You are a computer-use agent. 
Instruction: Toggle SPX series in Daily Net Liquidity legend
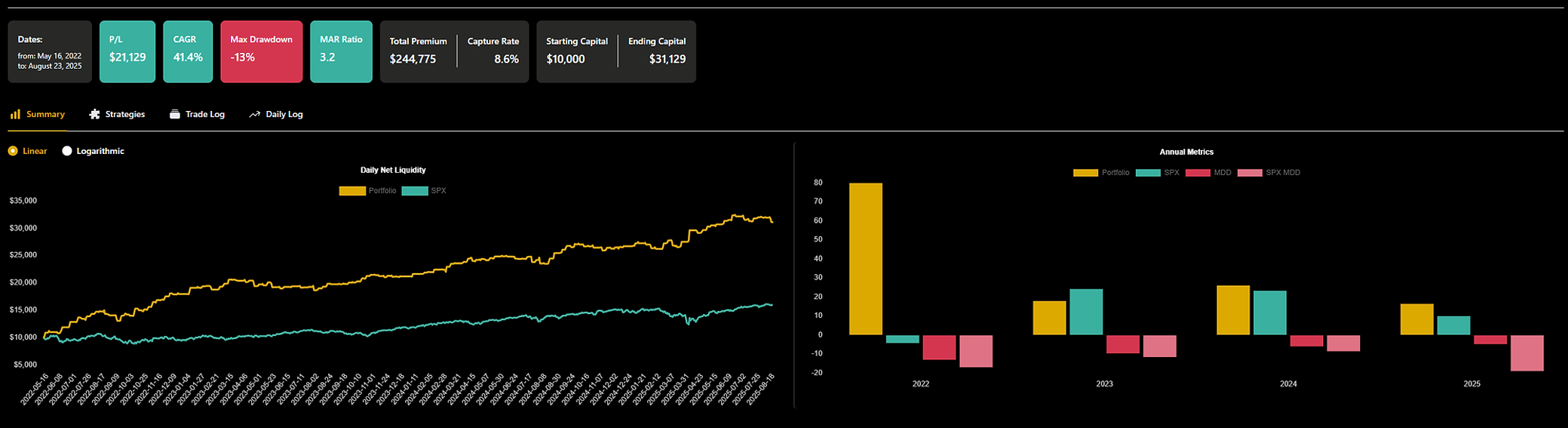point(424,191)
